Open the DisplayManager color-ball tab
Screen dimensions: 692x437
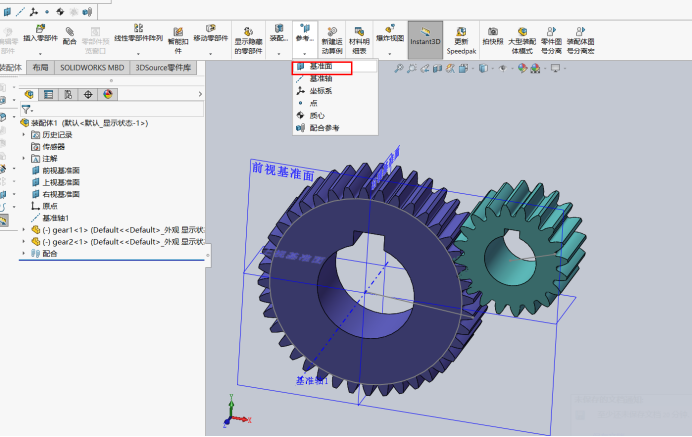[108, 94]
